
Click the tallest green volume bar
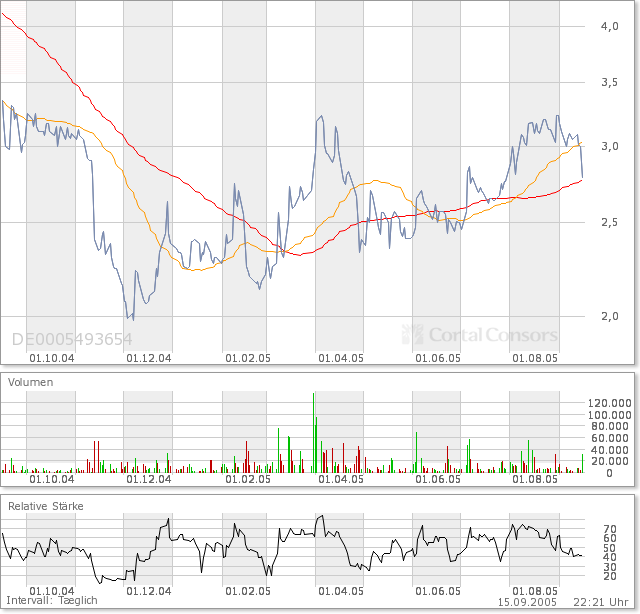point(313,433)
